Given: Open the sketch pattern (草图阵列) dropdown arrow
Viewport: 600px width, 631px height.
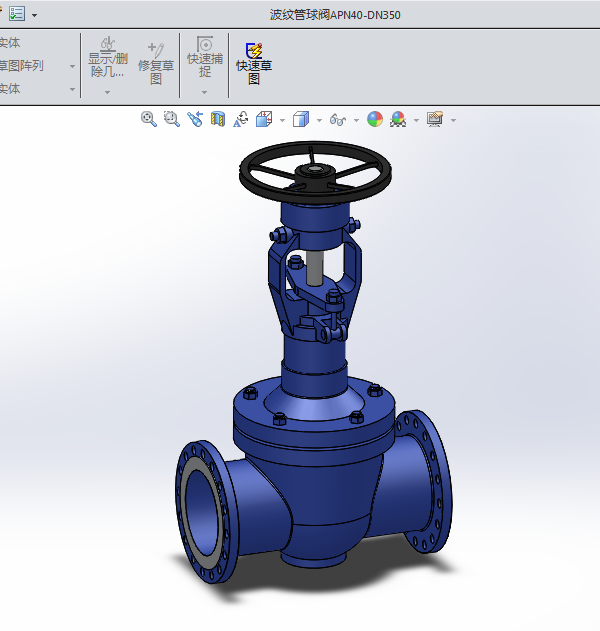Looking at the screenshot, I should (x=72, y=66).
